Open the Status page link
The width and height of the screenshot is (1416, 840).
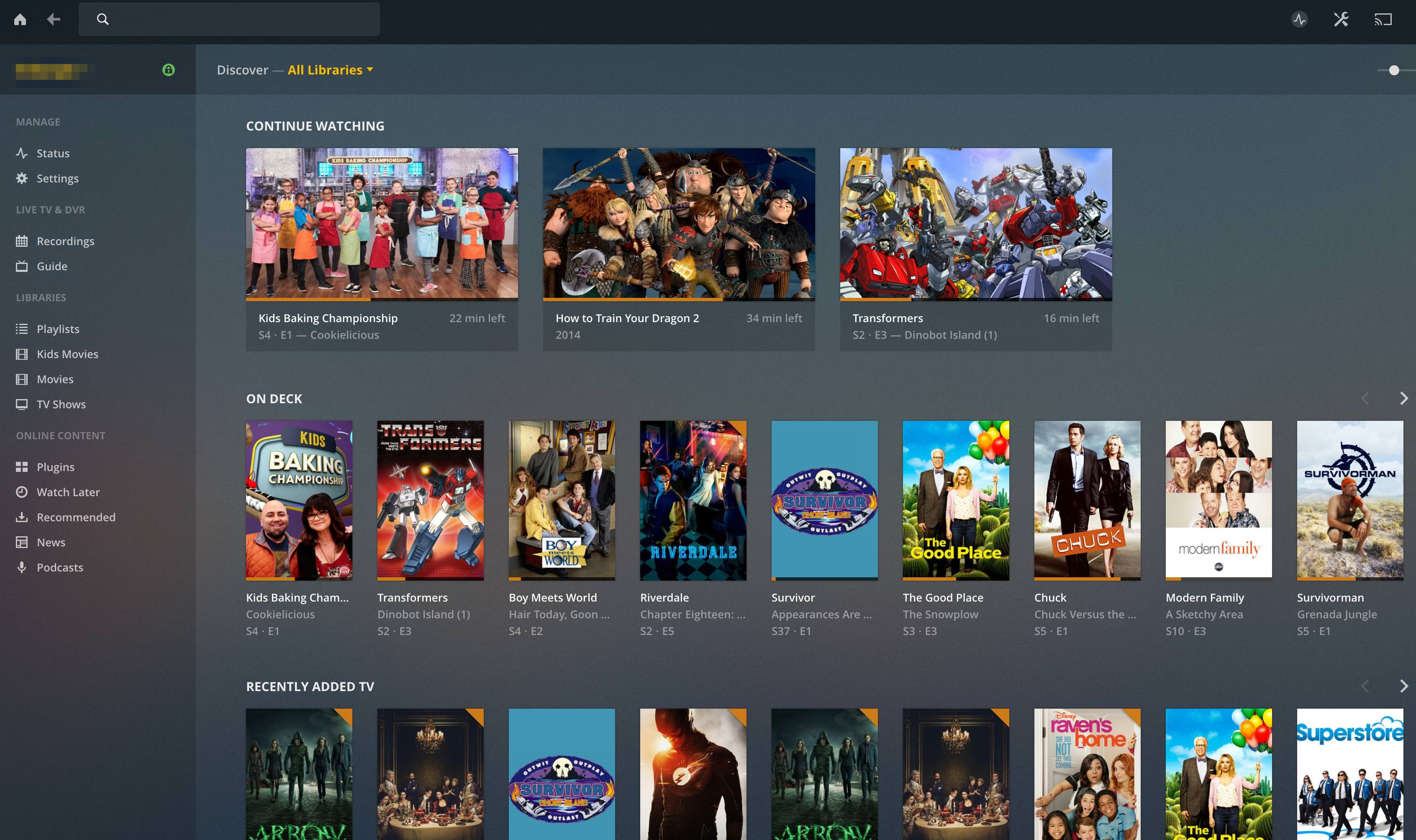click(53, 154)
